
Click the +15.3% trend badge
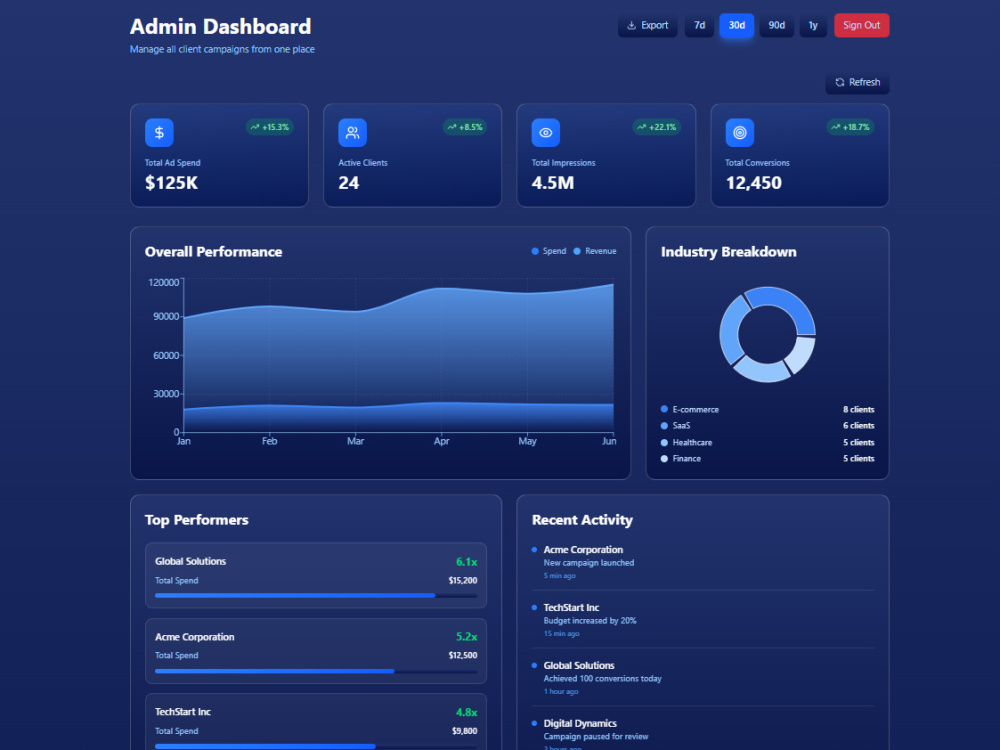(269, 127)
